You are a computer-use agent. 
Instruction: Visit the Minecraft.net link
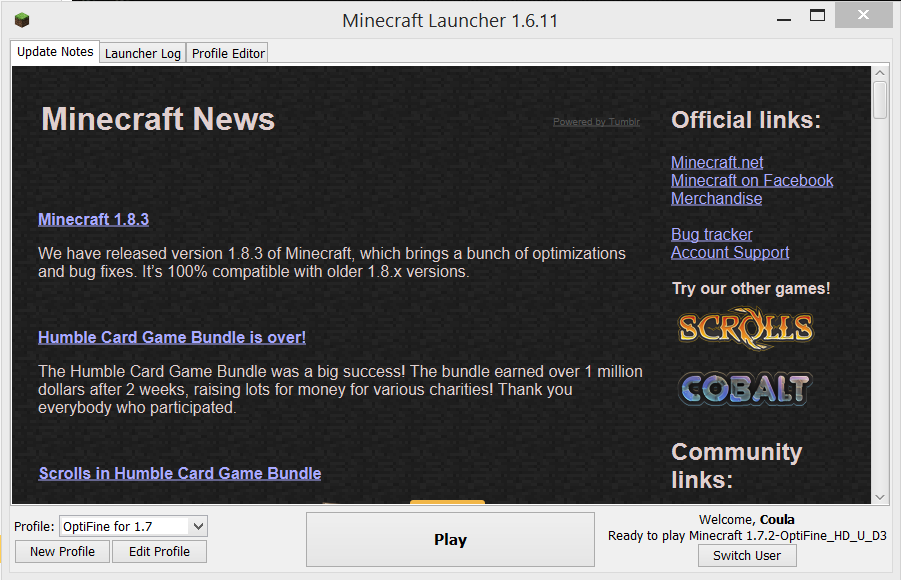(717, 163)
